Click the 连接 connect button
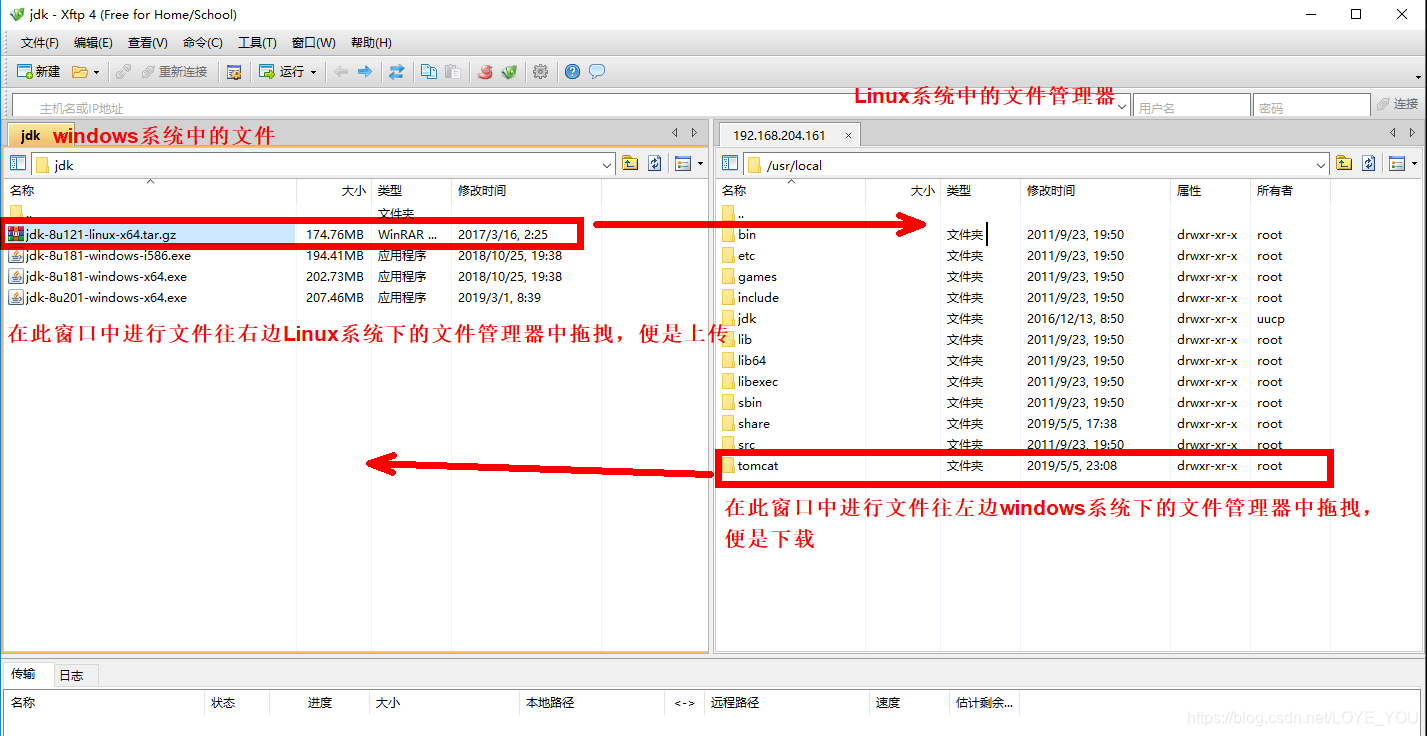 pos(1398,104)
